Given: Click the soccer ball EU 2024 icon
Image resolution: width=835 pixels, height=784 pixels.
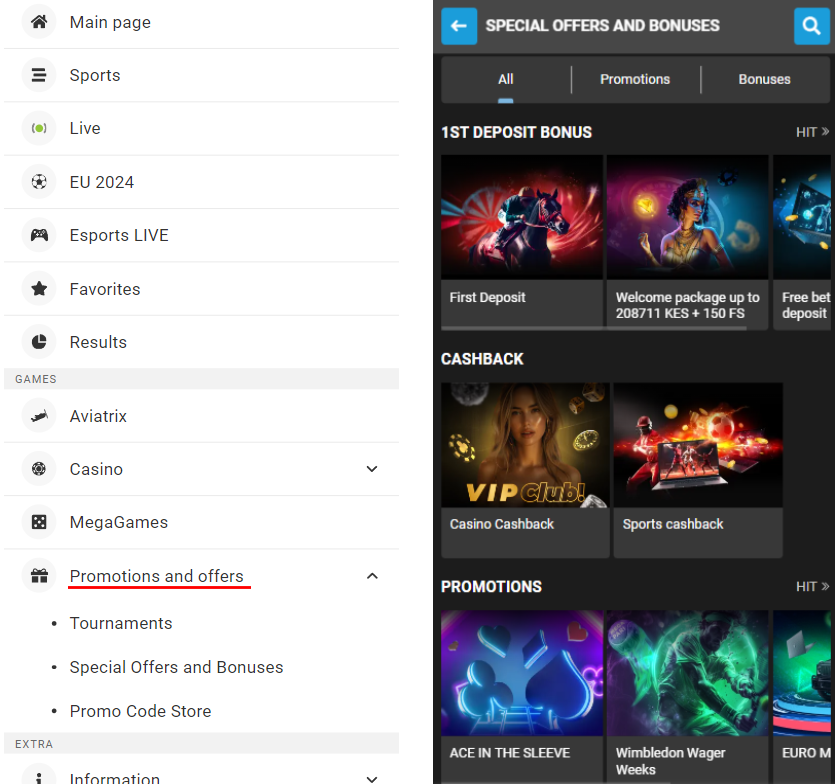Looking at the screenshot, I should coord(39,182).
